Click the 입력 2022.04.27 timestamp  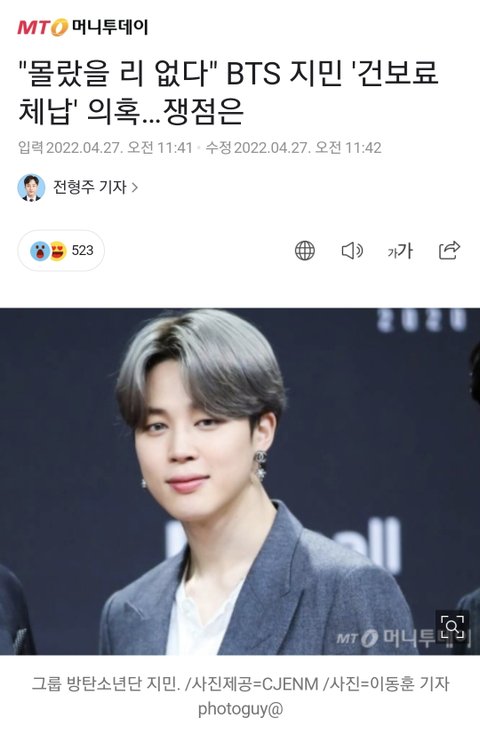(105, 148)
